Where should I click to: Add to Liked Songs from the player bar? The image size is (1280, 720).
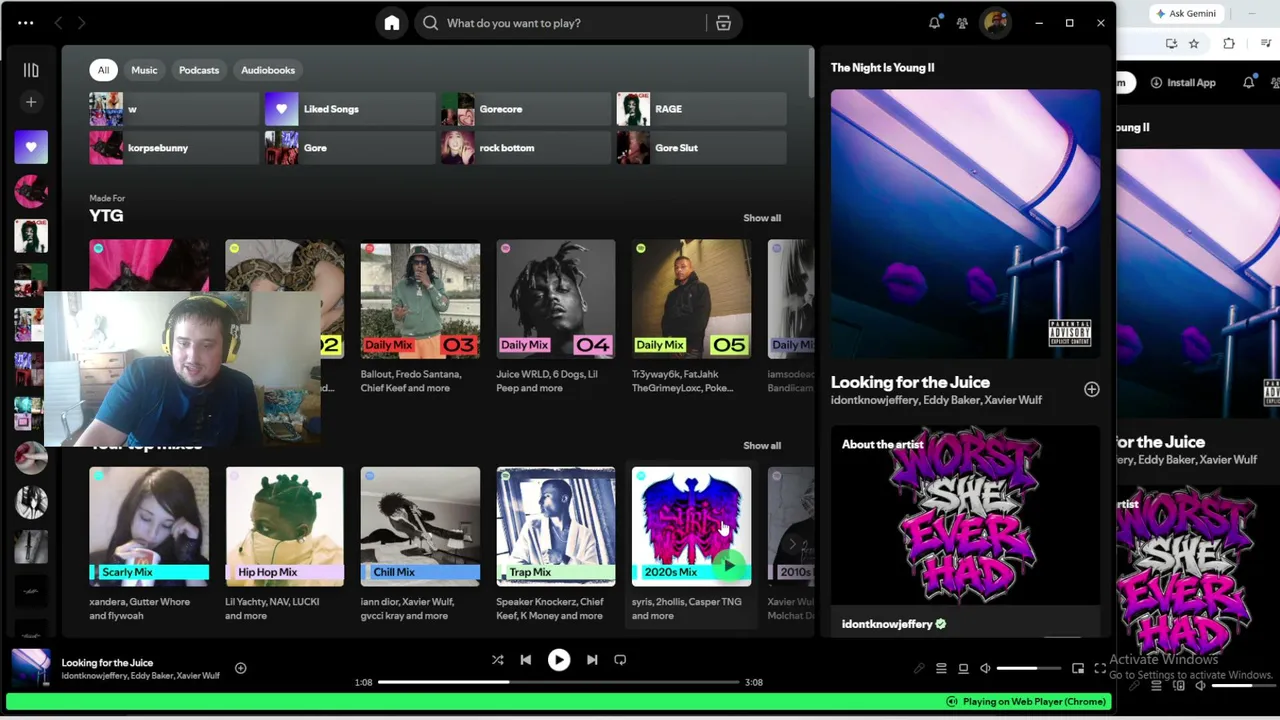click(240, 668)
